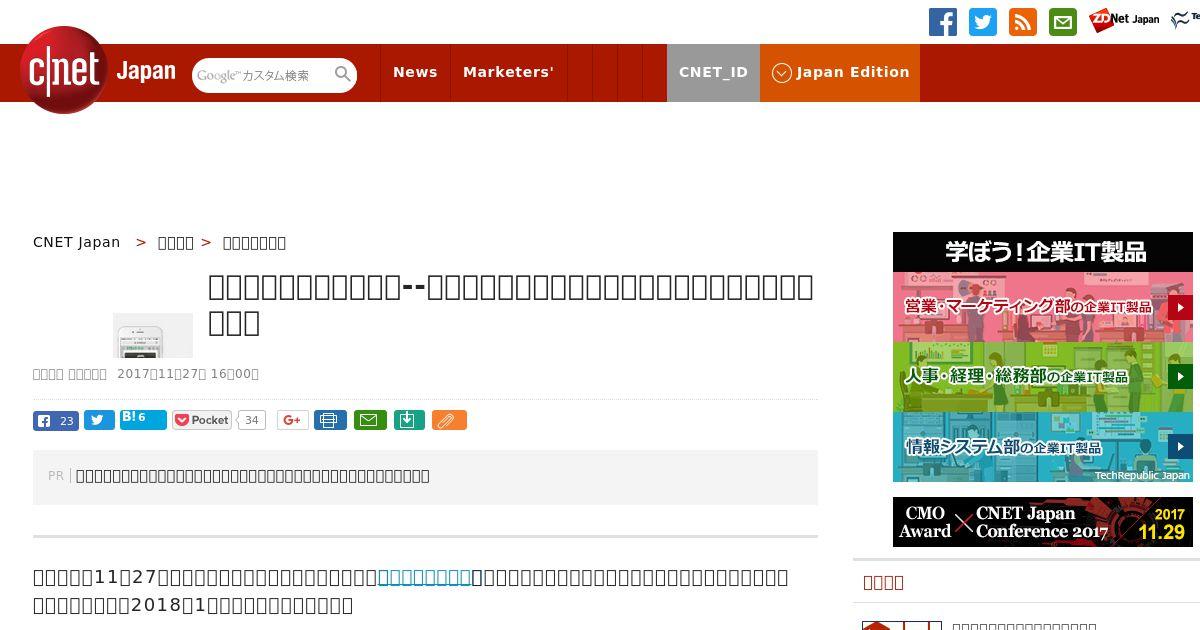
Task: Tweet this article with the Twitter button
Action: pos(99,420)
